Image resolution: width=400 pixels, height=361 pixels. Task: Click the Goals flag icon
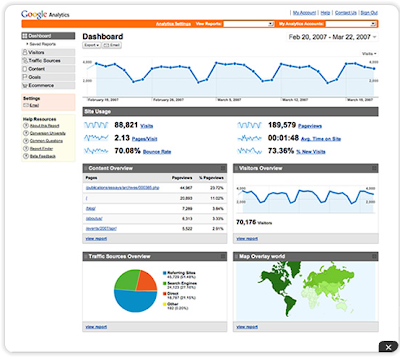(24, 77)
